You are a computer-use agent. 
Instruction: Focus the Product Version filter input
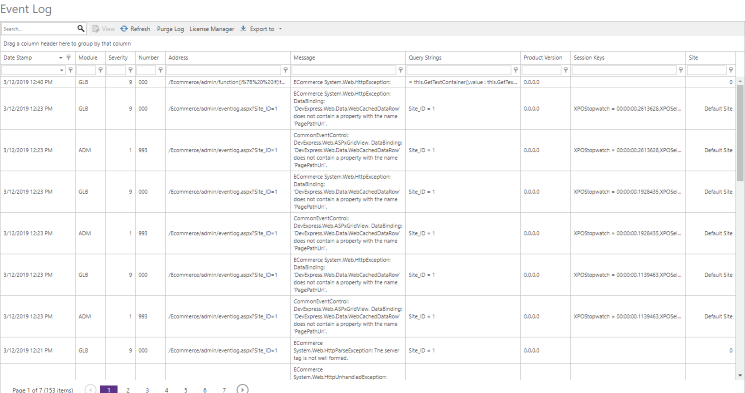pyautogui.click(x=541, y=70)
